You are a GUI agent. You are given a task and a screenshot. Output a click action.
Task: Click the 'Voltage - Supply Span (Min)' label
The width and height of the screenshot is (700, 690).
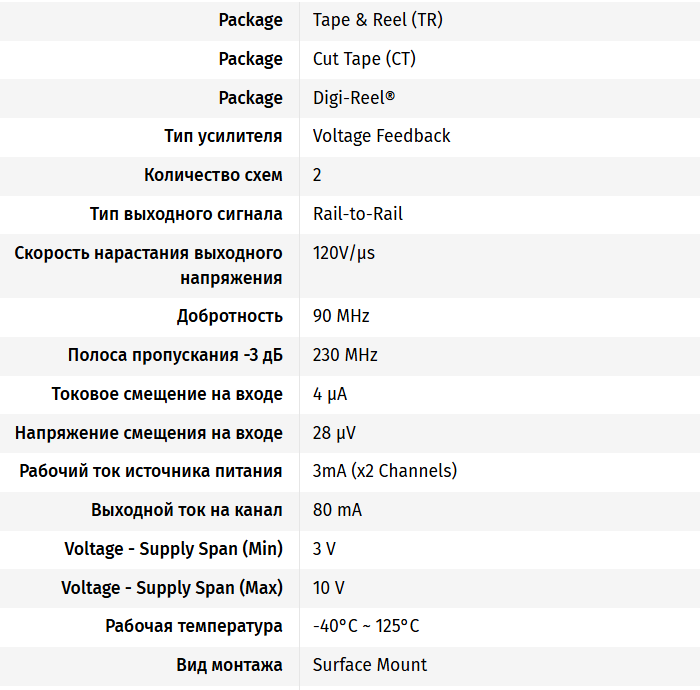(x=173, y=549)
